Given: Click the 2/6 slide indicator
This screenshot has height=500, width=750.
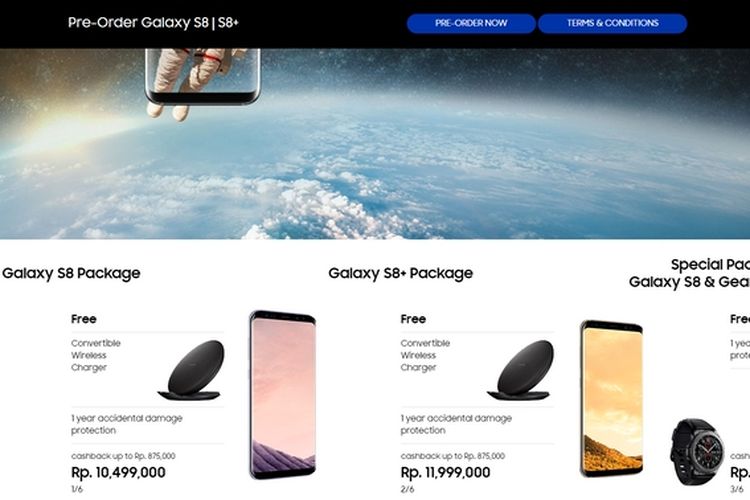Looking at the screenshot, I should pos(408,489).
